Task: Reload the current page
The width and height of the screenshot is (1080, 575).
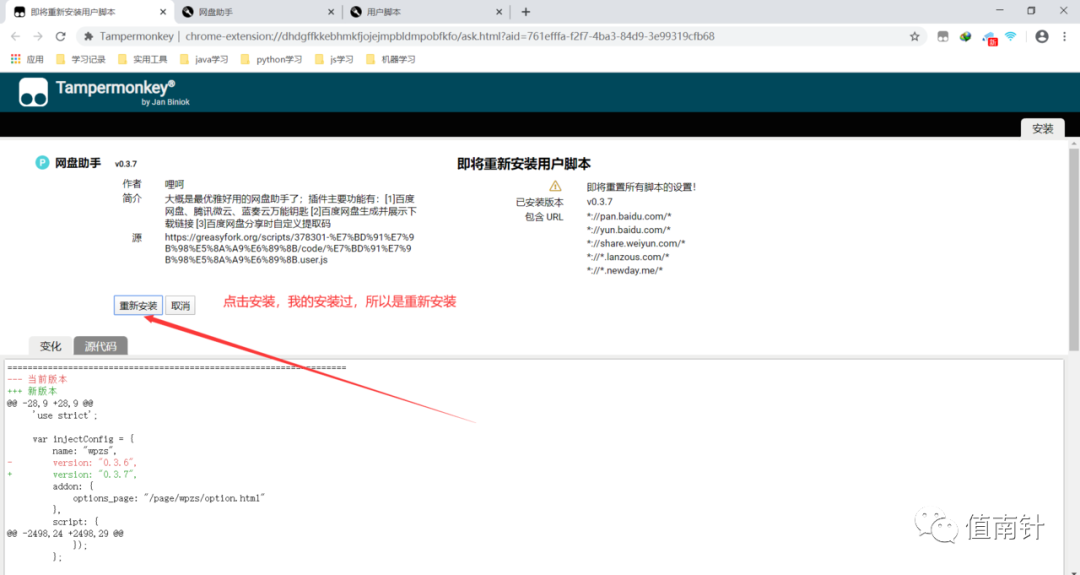Action: point(61,36)
